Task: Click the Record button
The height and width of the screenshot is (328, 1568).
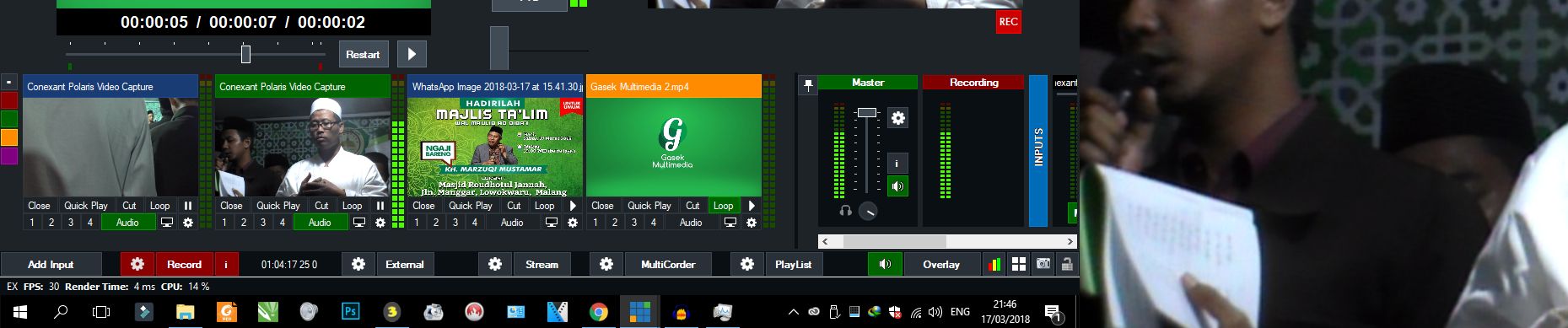Action: [184, 264]
